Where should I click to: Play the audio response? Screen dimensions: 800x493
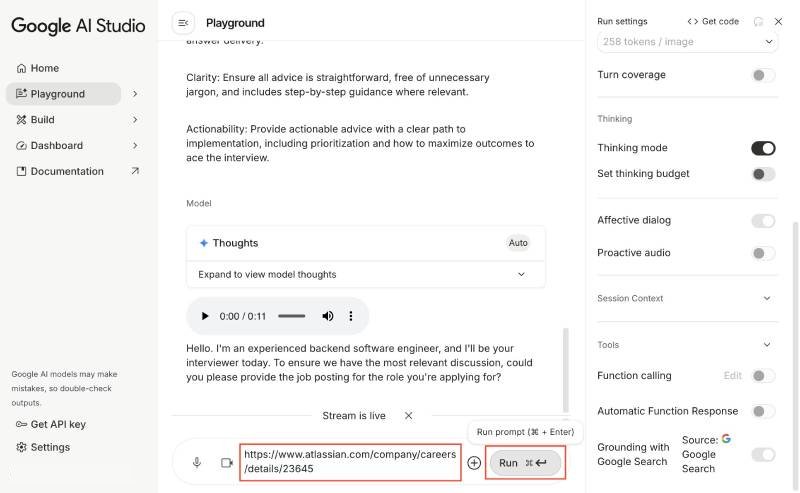(x=205, y=316)
